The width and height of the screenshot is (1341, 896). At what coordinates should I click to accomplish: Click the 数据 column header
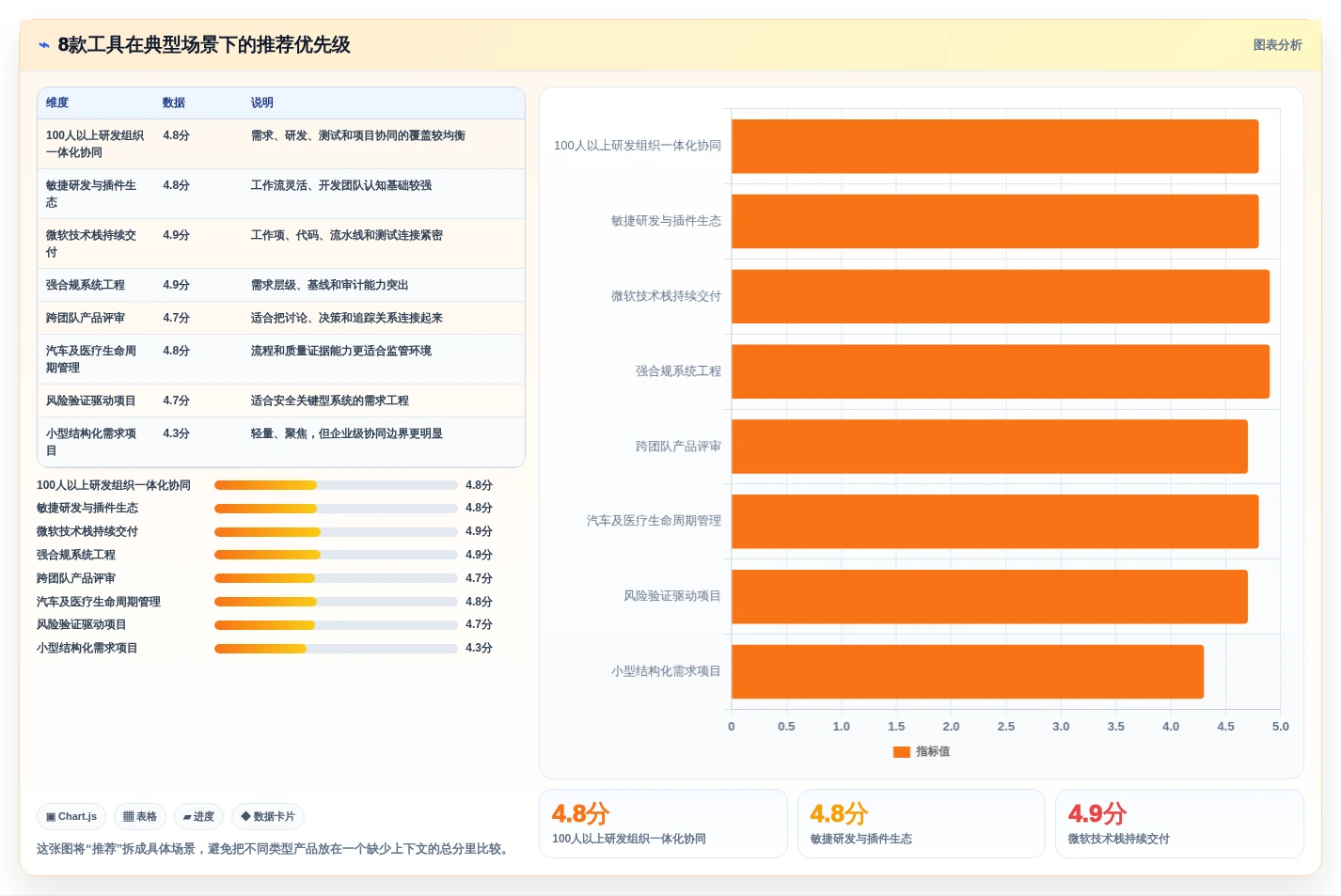pyautogui.click(x=174, y=102)
